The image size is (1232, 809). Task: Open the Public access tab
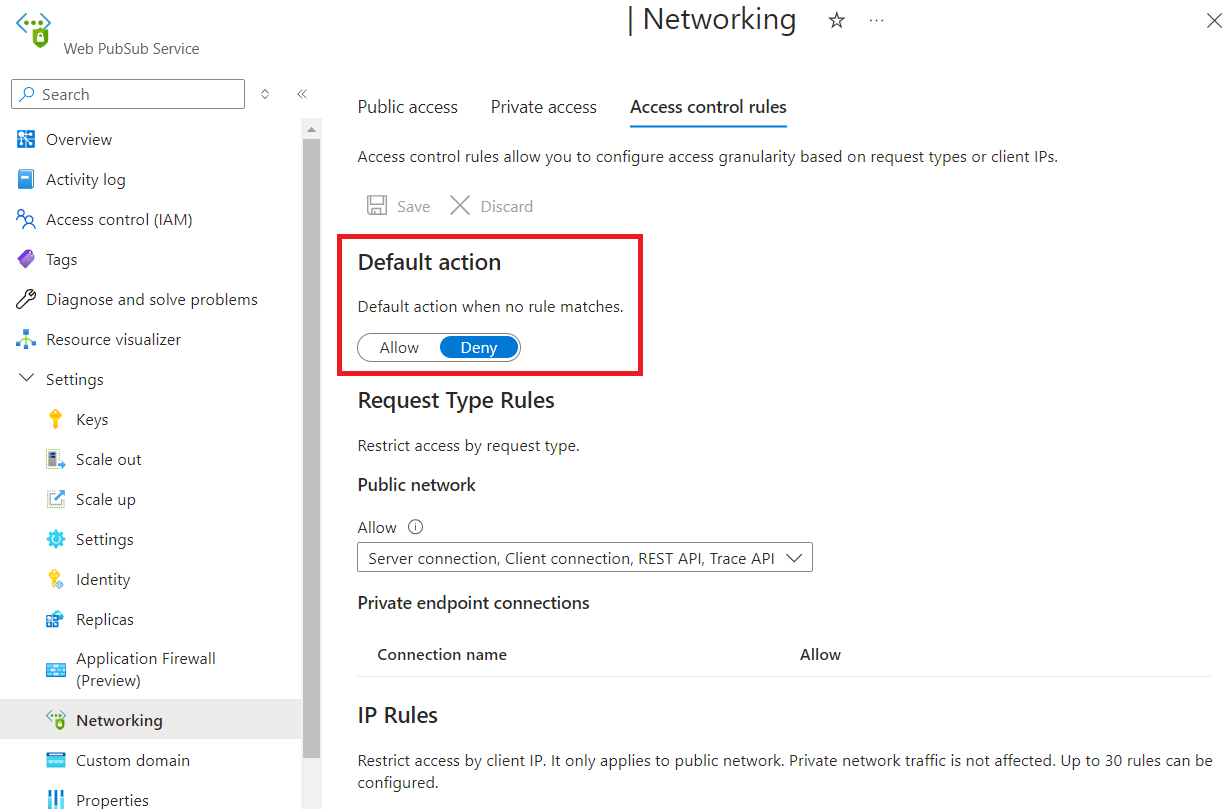tap(407, 107)
